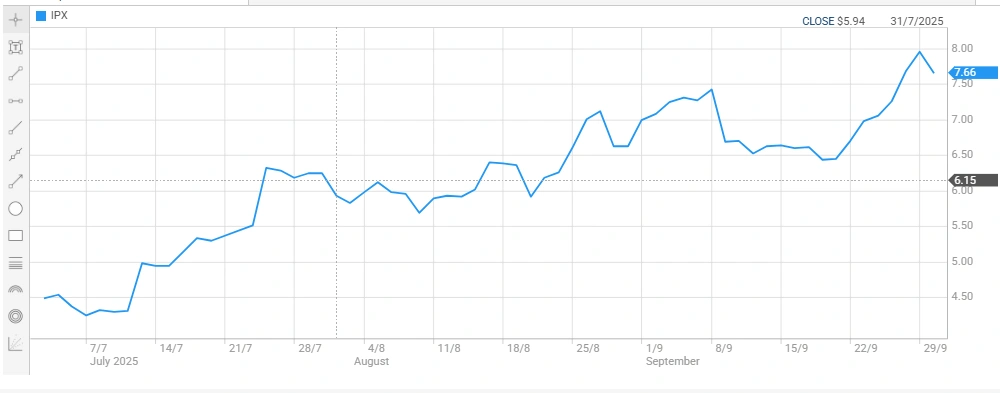This screenshot has width=1000, height=393.
Task: Click the 6.15 crosshair price label
Action: click(x=974, y=181)
